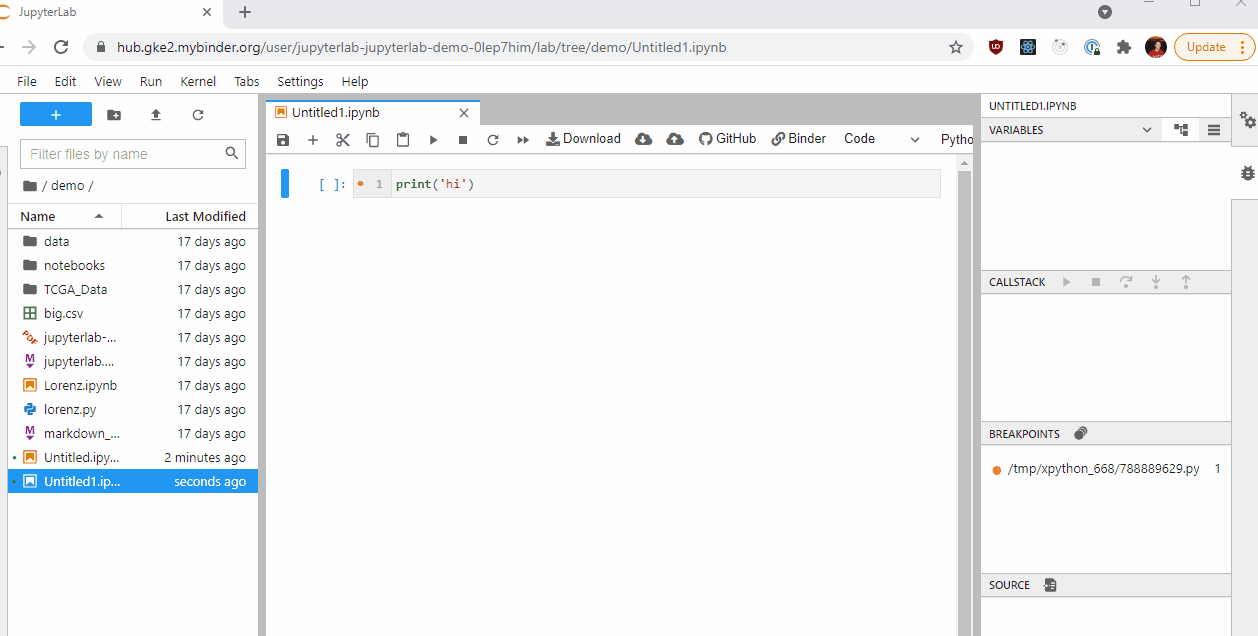The height and width of the screenshot is (636, 1258).
Task: Restart the kernel with circular arrow icon
Action: click(x=492, y=139)
